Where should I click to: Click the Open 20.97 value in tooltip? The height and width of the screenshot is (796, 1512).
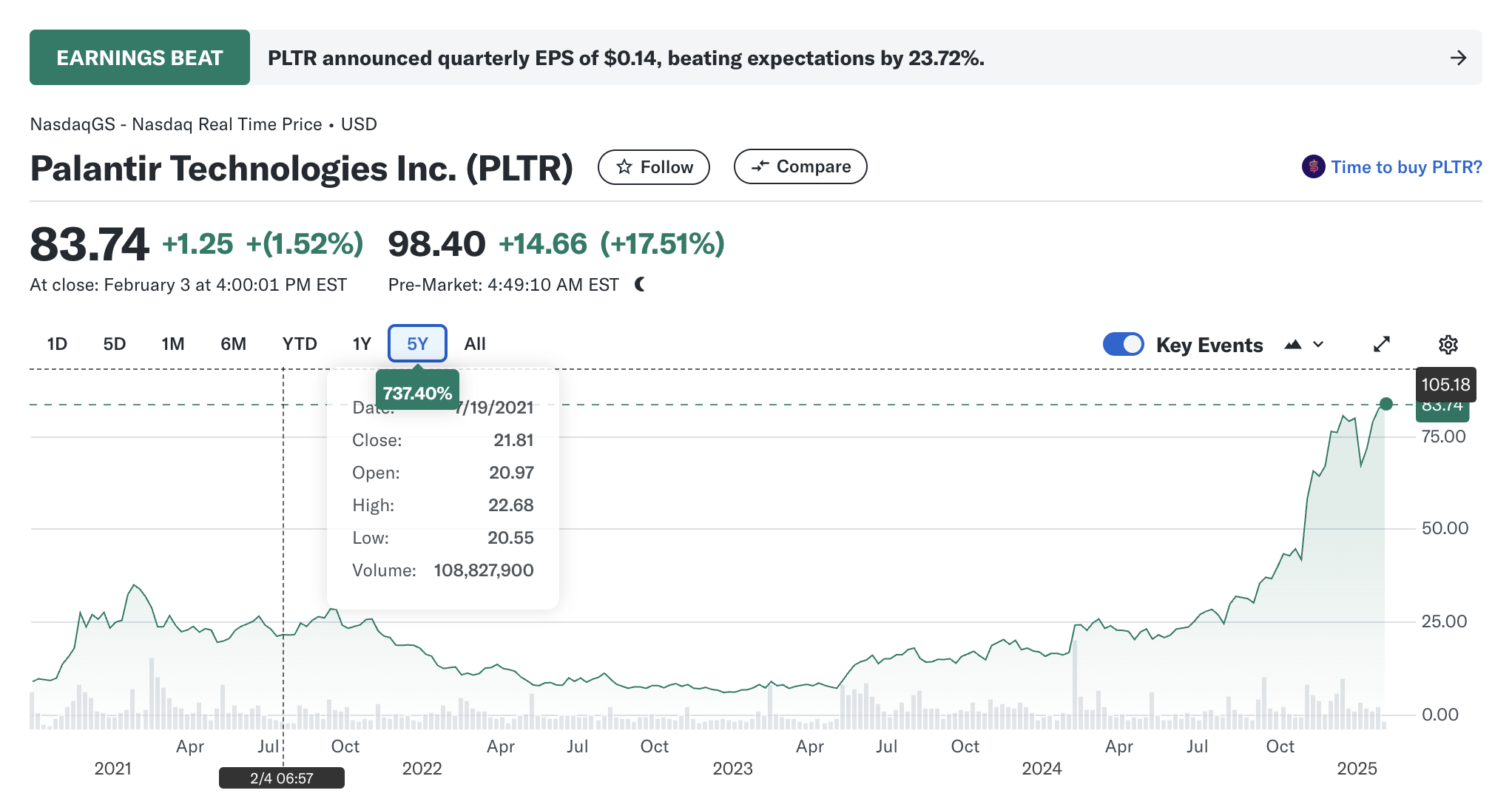click(511, 473)
